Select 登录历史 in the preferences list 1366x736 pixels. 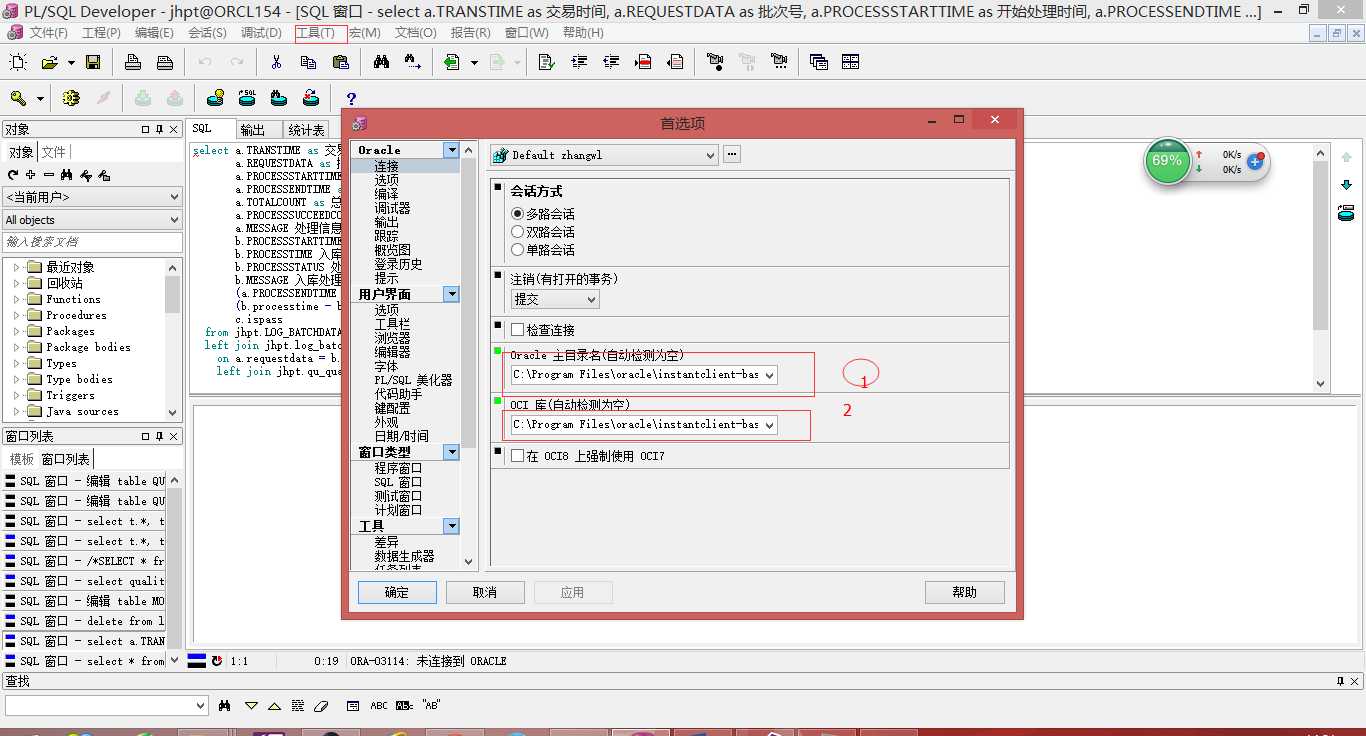click(x=398, y=264)
